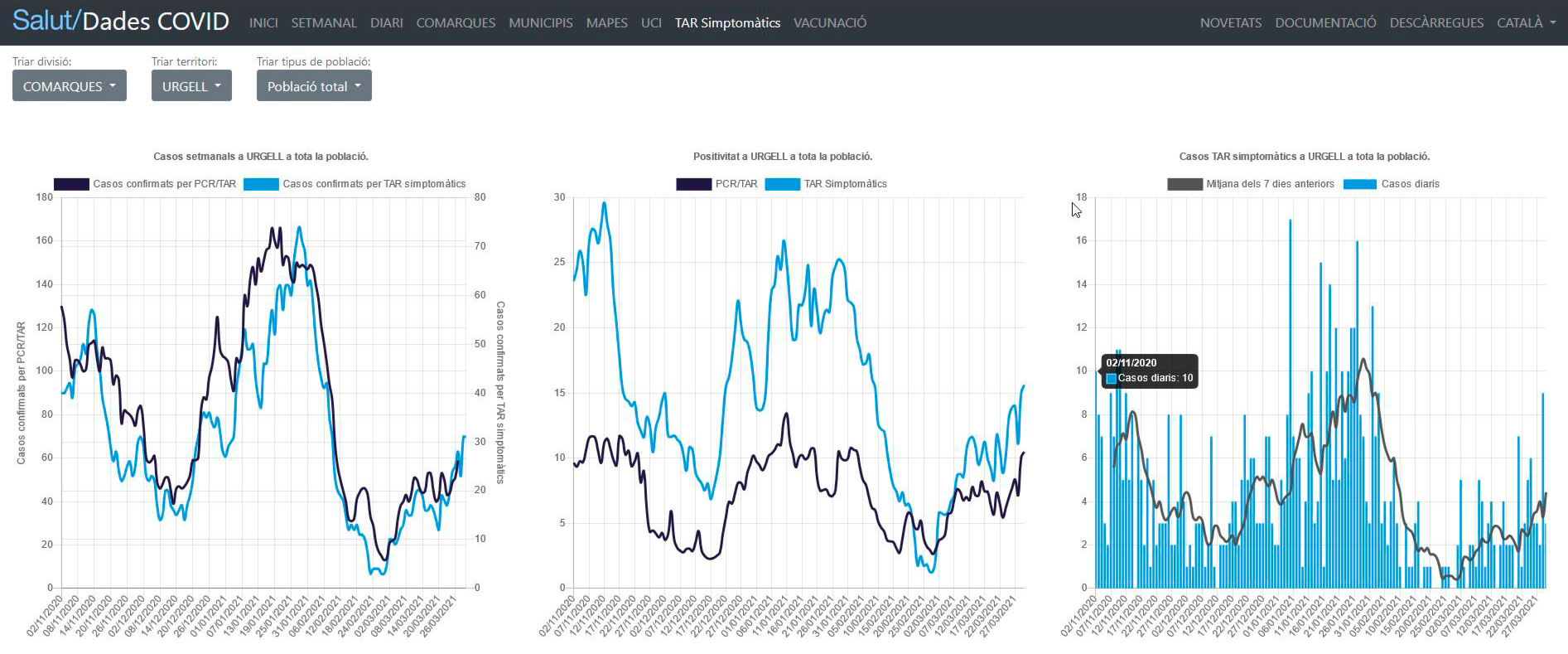Open the CATALÀ language selector
Screen dimensions: 1568x654
(x=1525, y=23)
